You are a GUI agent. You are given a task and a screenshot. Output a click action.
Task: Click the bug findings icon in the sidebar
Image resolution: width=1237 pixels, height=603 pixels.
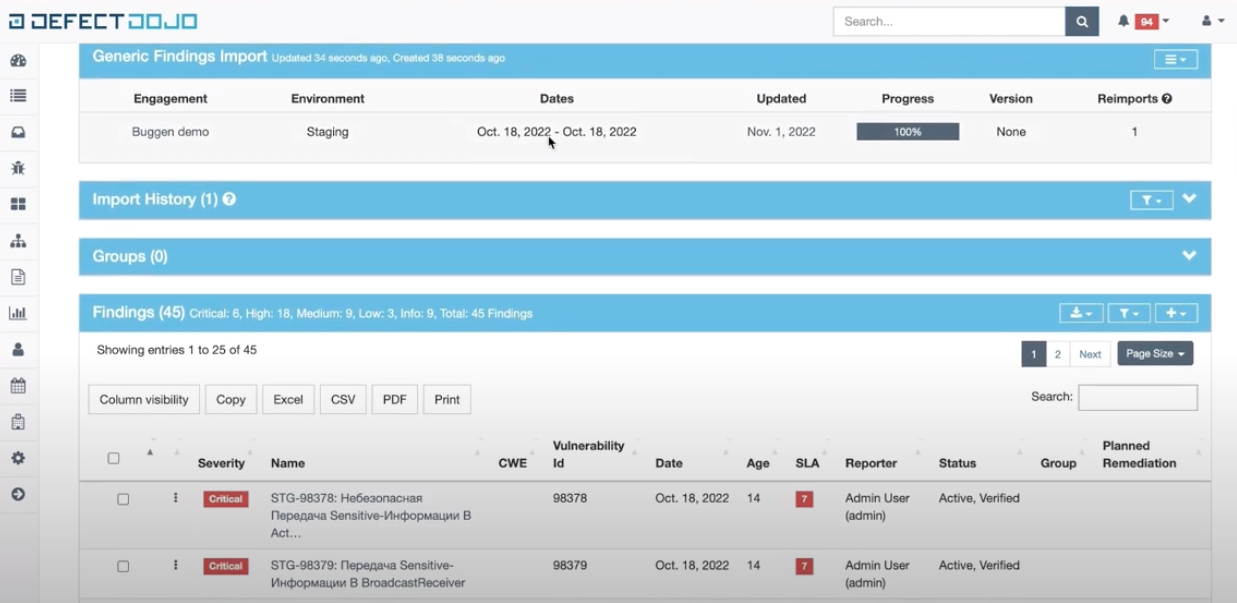(x=18, y=168)
